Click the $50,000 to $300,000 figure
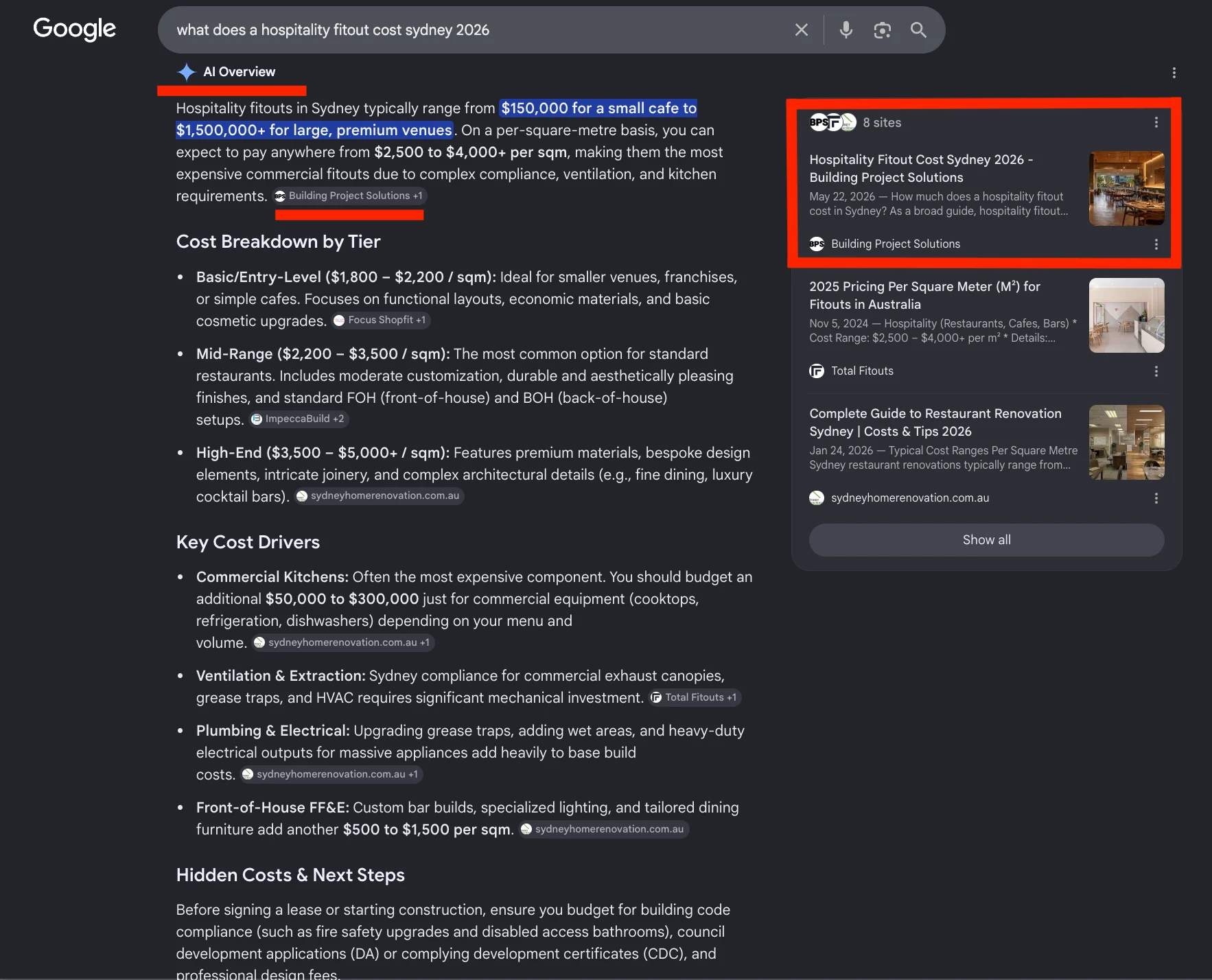 (342, 599)
